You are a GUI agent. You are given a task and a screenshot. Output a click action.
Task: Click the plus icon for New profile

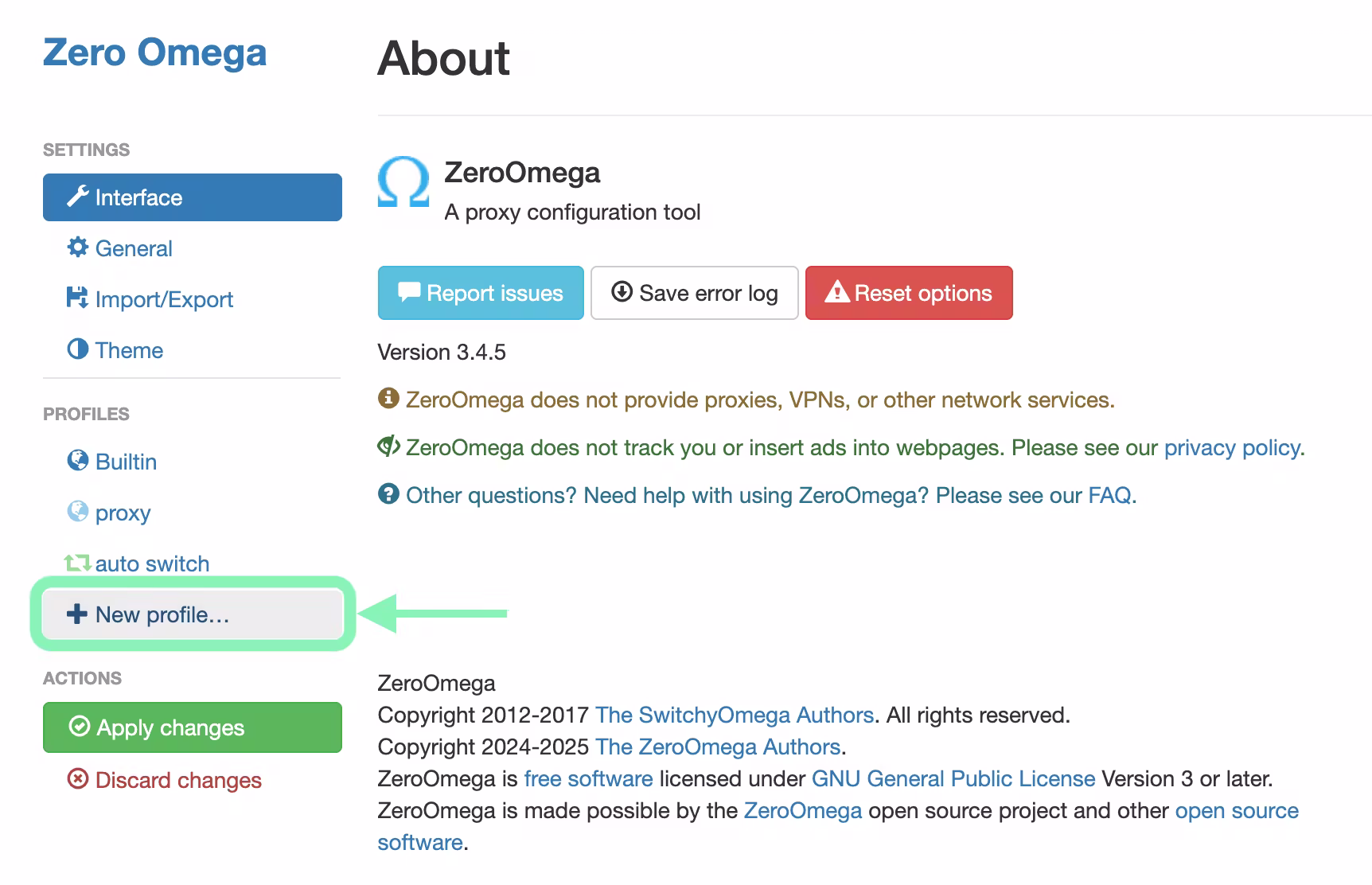tap(76, 614)
